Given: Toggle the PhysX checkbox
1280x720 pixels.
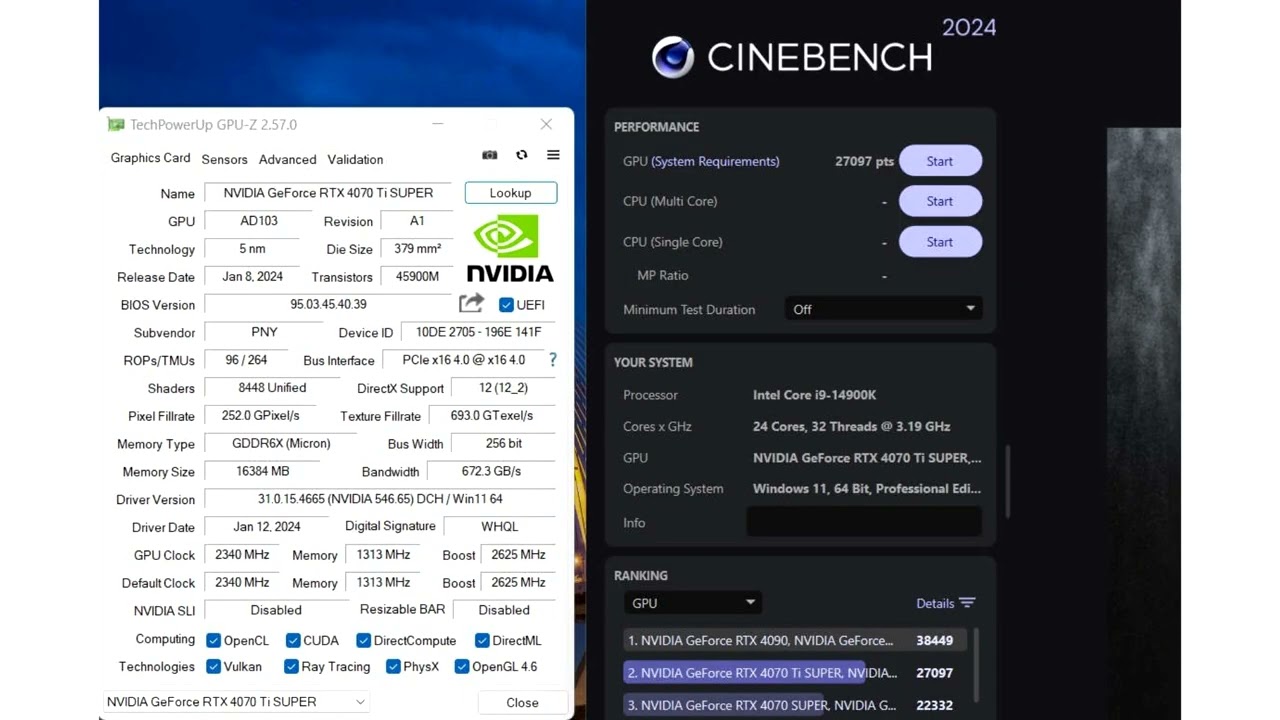Looking at the screenshot, I should pyautogui.click(x=393, y=666).
